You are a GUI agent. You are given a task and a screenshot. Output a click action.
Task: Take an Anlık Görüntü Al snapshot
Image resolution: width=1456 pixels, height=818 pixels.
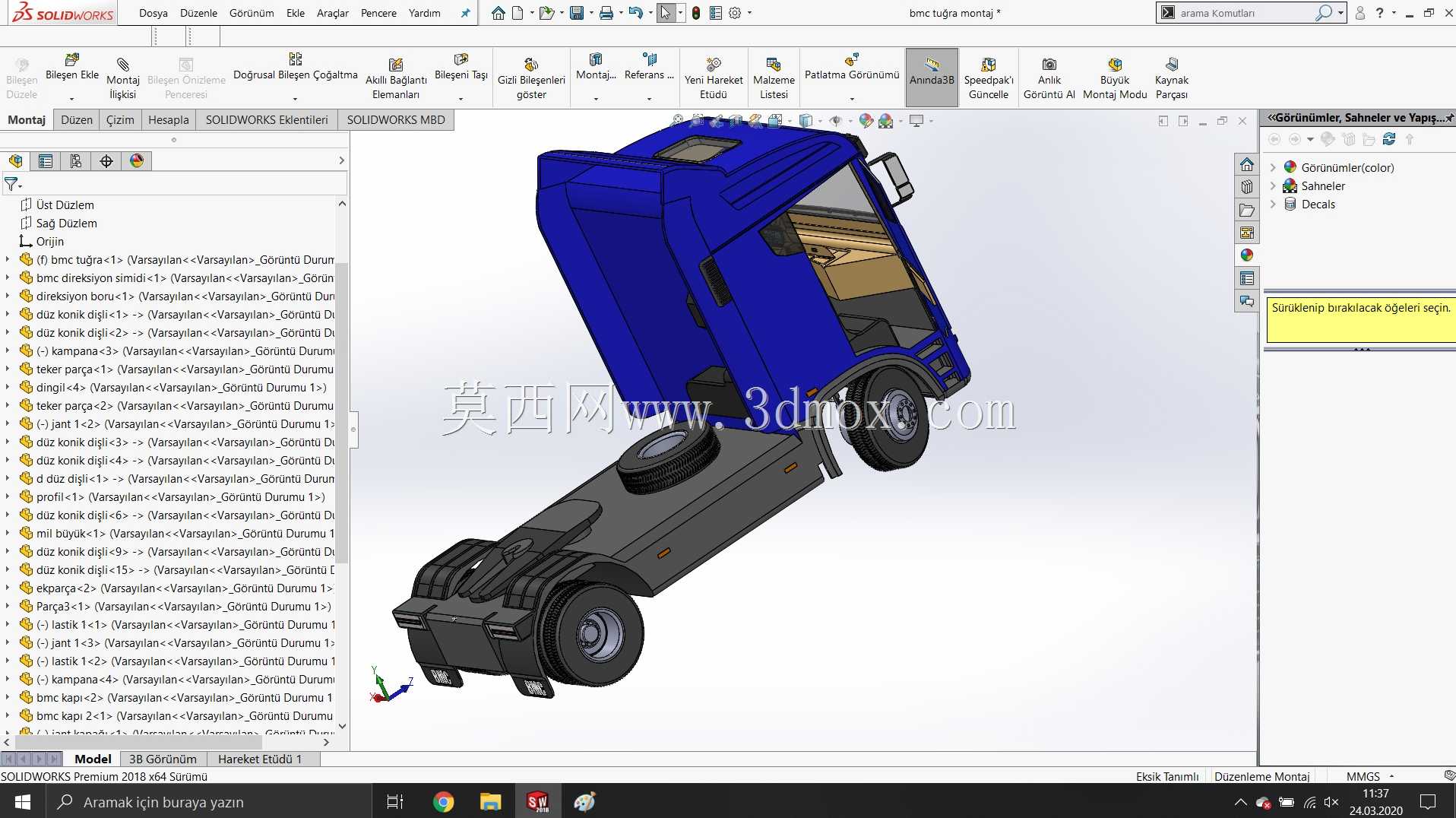[x=1049, y=78]
